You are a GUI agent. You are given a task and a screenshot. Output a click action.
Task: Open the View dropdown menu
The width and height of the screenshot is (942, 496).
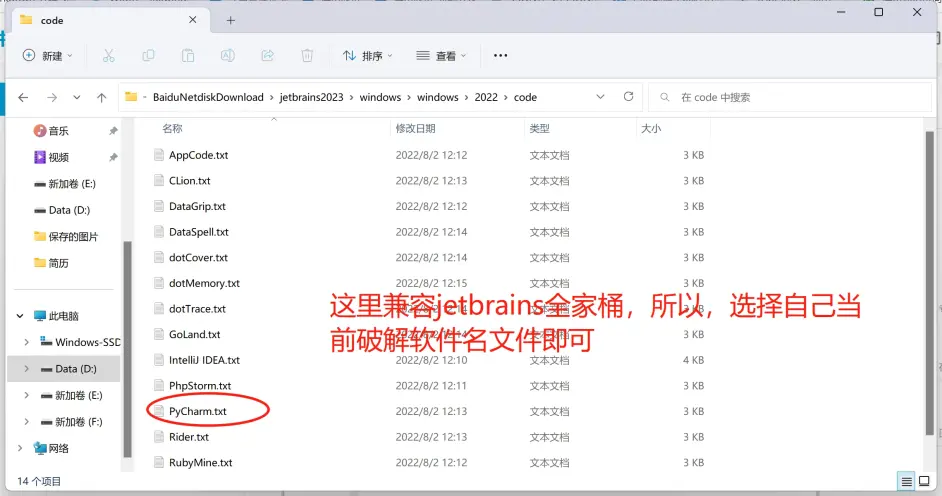click(441, 56)
